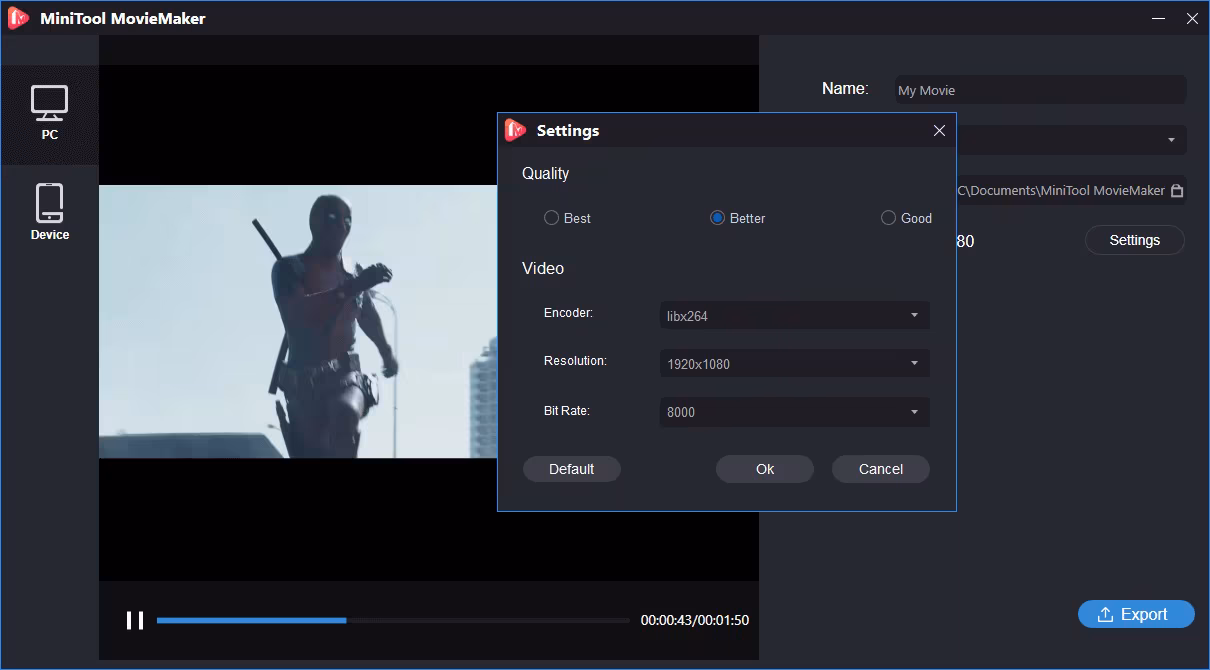Cancel the Settings dialog
This screenshot has height=670, width=1210.
click(x=881, y=469)
